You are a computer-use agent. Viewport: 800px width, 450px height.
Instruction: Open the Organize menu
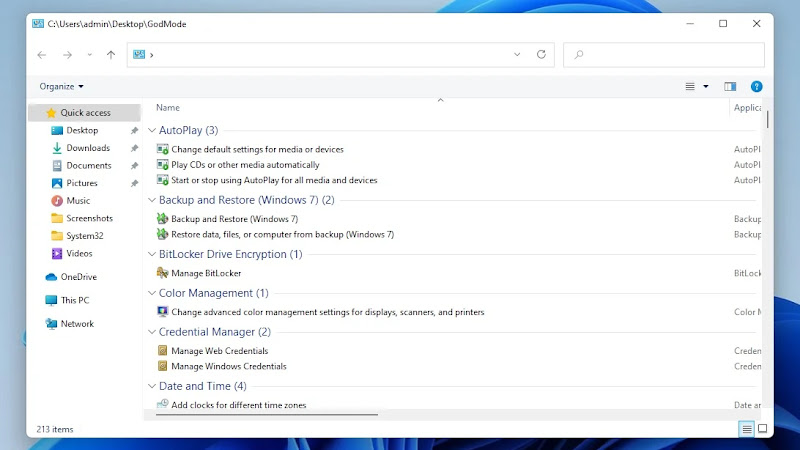(x=61, y=86)
